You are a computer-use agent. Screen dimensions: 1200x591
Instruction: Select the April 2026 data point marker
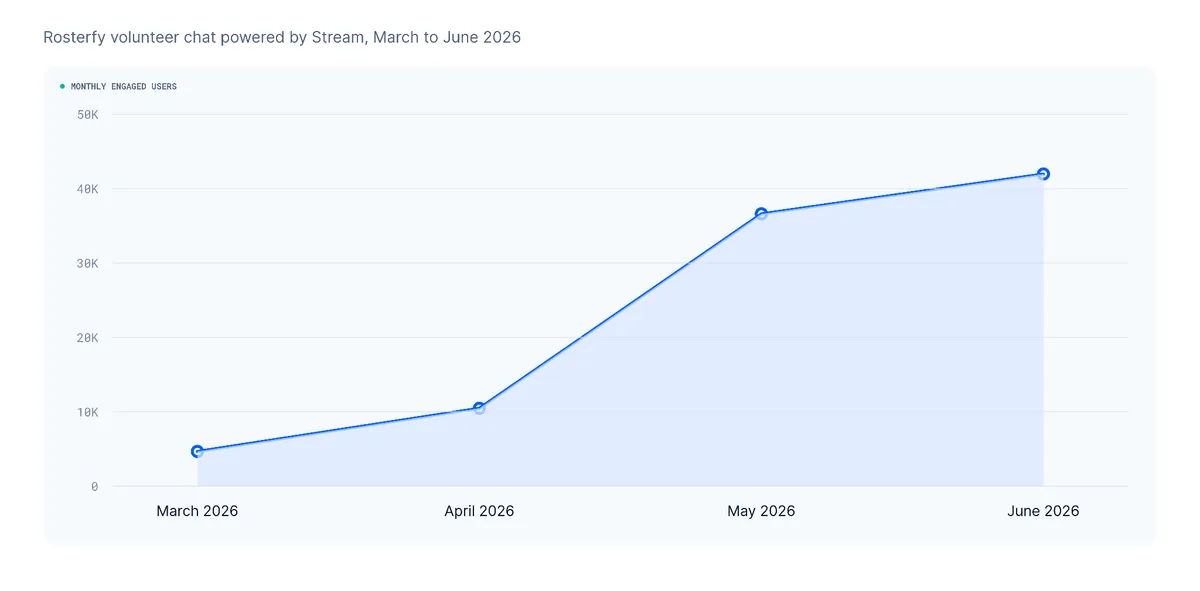point(479,408)
